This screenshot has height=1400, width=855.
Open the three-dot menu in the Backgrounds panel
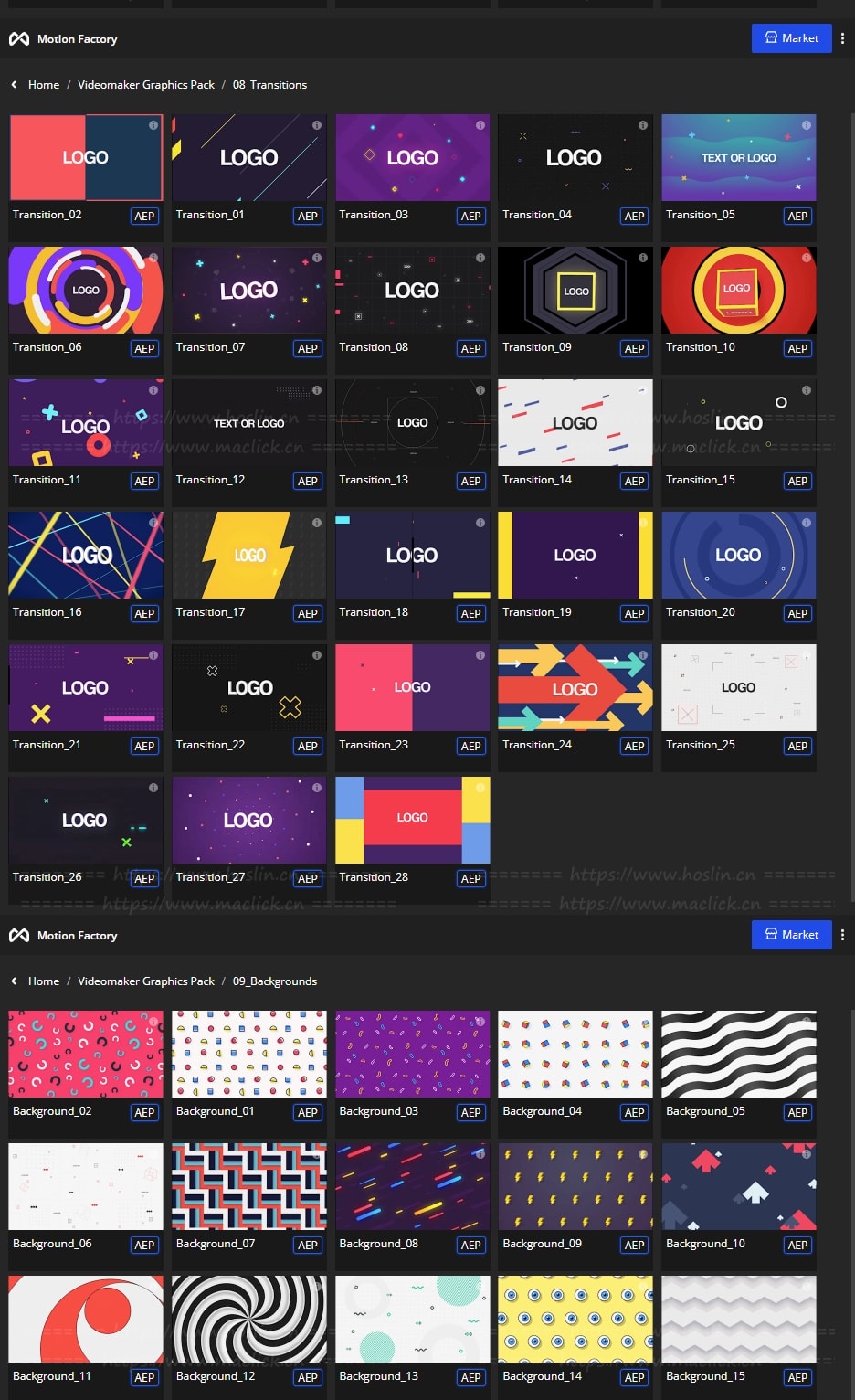pos(842,935)
